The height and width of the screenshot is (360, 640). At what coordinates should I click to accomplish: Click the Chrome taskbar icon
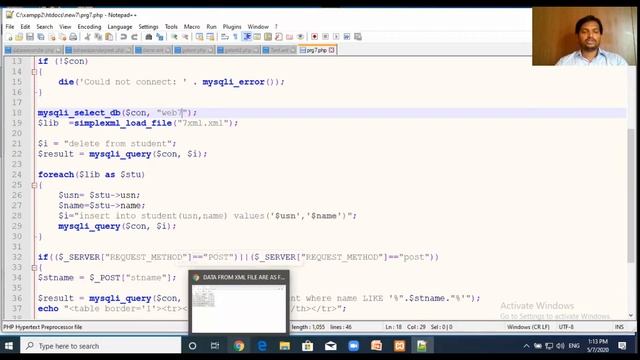coord(239,346)
